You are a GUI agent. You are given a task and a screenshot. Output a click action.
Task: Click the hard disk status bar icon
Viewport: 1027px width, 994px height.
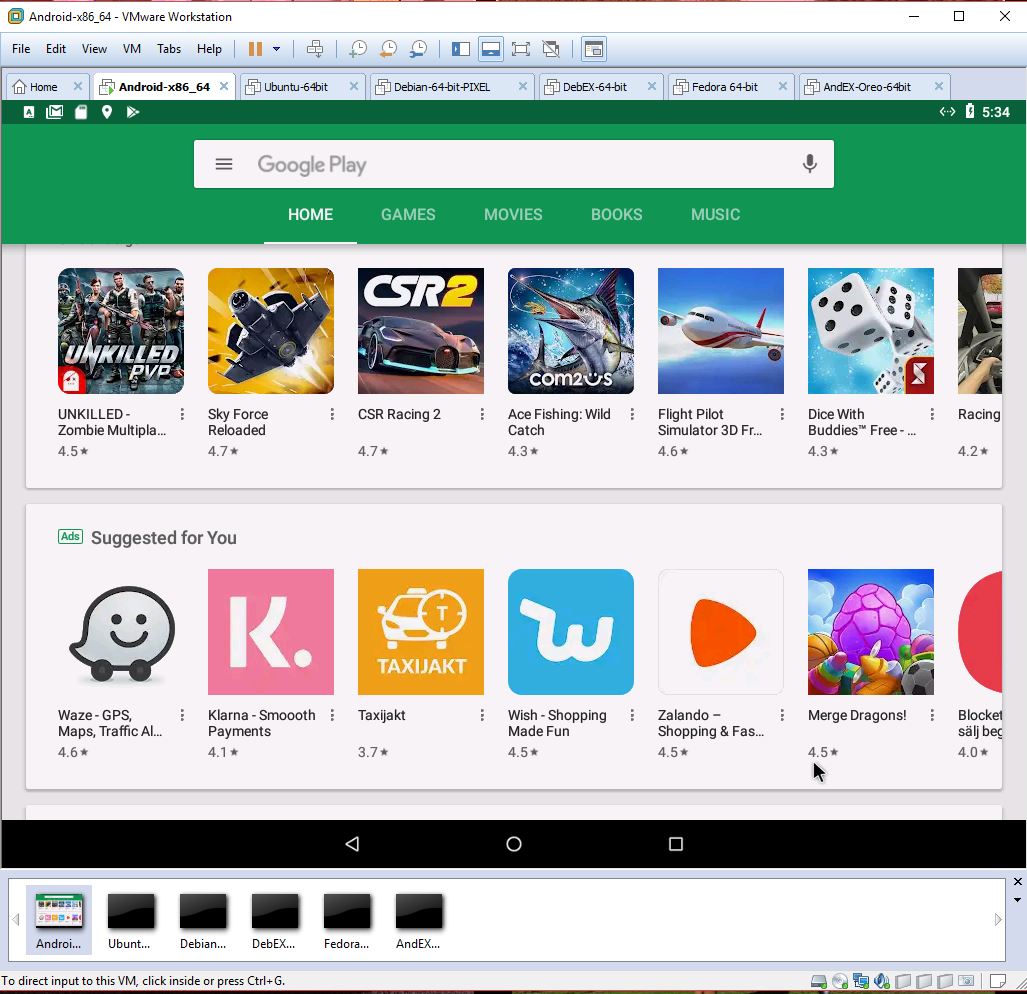click(x=819, y=981)
